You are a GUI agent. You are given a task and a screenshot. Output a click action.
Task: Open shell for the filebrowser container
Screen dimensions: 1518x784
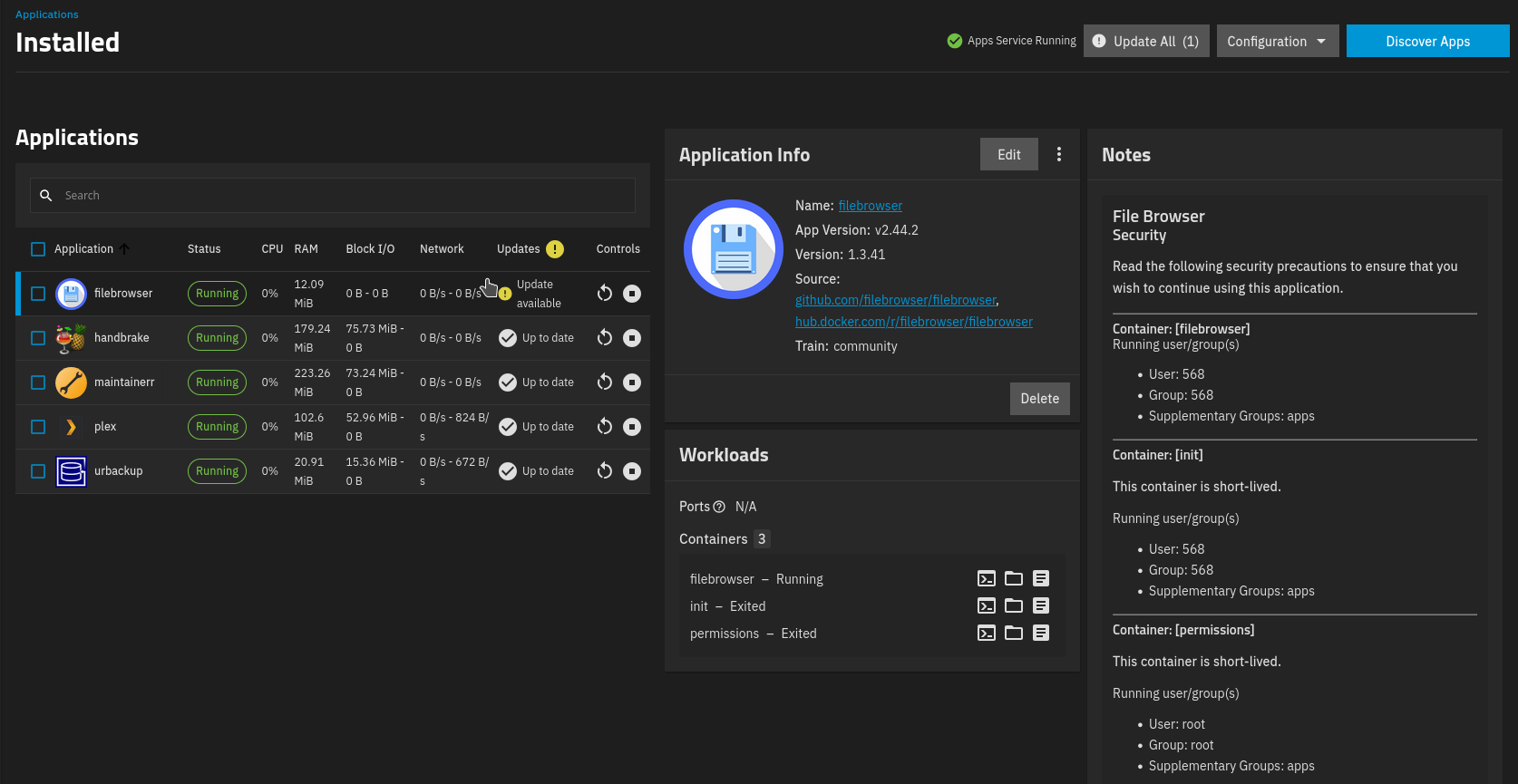tap(987, 579)
